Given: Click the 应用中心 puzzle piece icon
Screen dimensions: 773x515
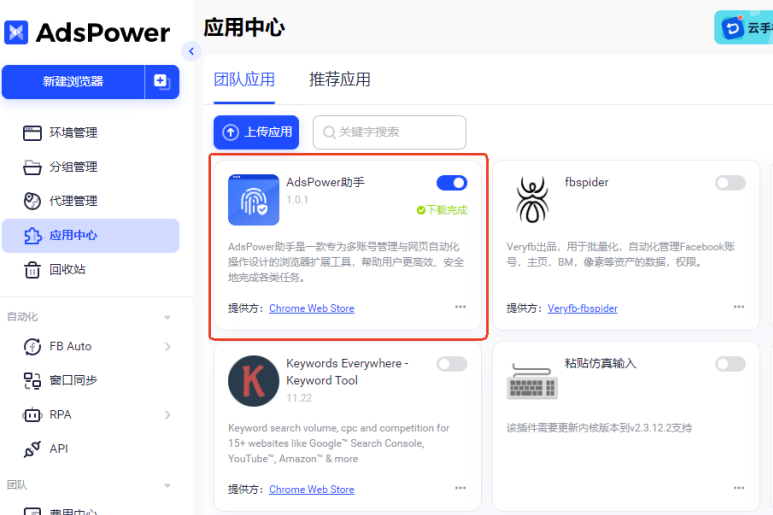Looking at the screenshot, I should [33, 236].
